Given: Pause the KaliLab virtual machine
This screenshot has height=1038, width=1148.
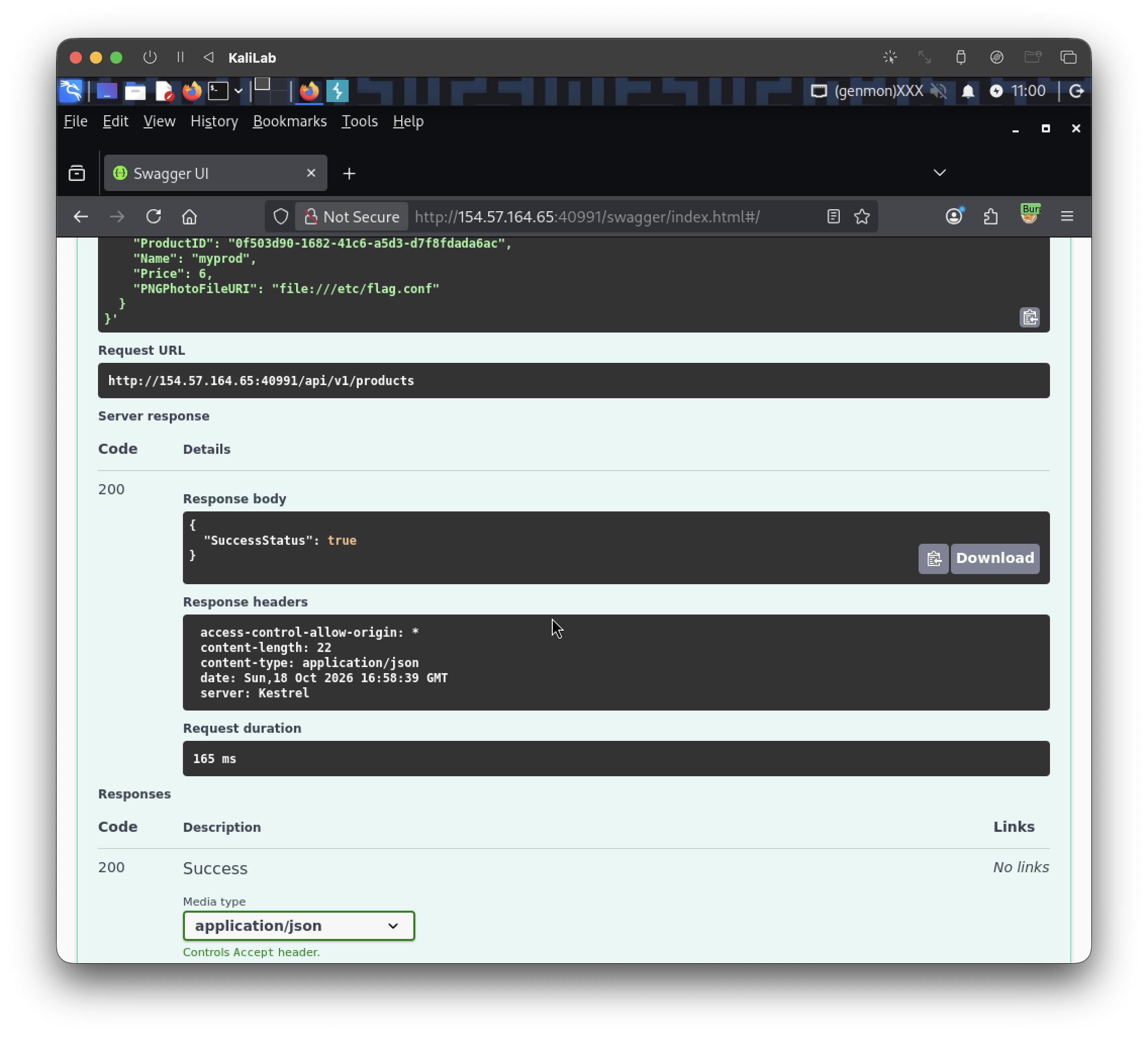Looking at the screenshot, I should click(x=180, y=58).
